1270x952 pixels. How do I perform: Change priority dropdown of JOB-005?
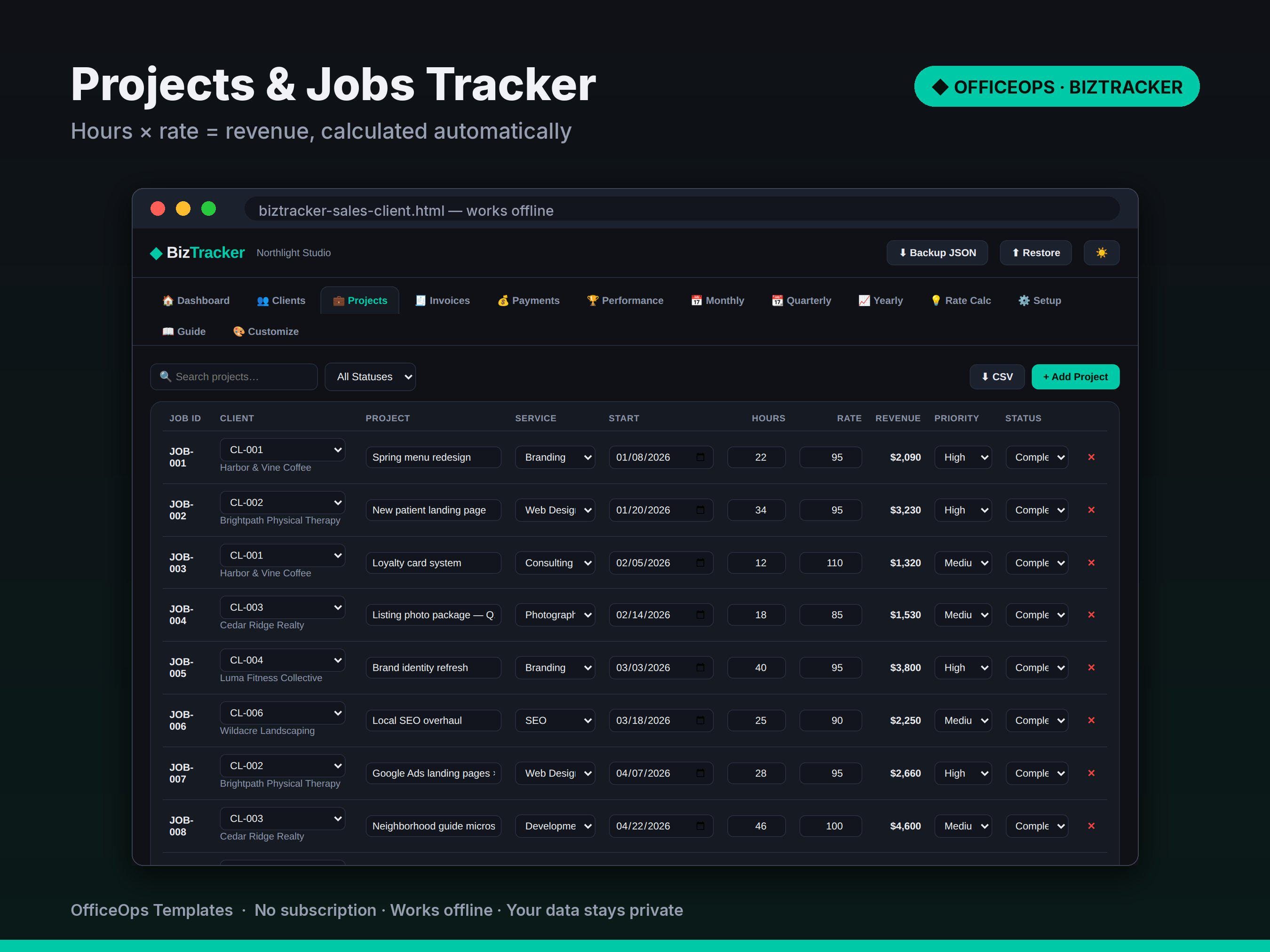[963, 668]
